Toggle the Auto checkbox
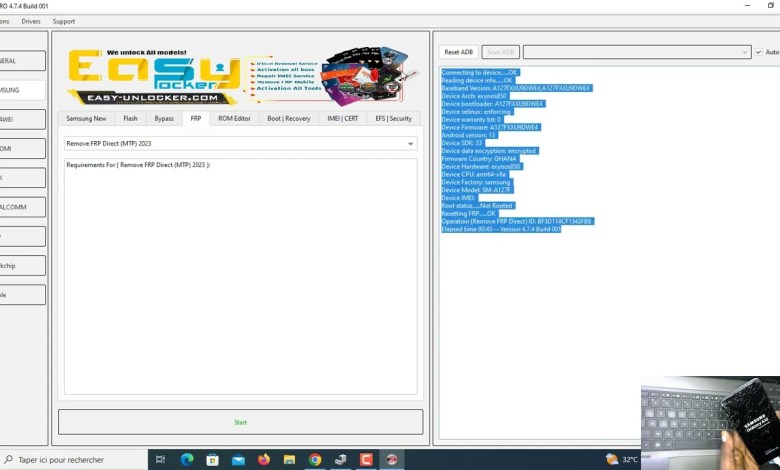Image resolution: width=780 pixels, height=470 pixels. (x=759, y=52)
